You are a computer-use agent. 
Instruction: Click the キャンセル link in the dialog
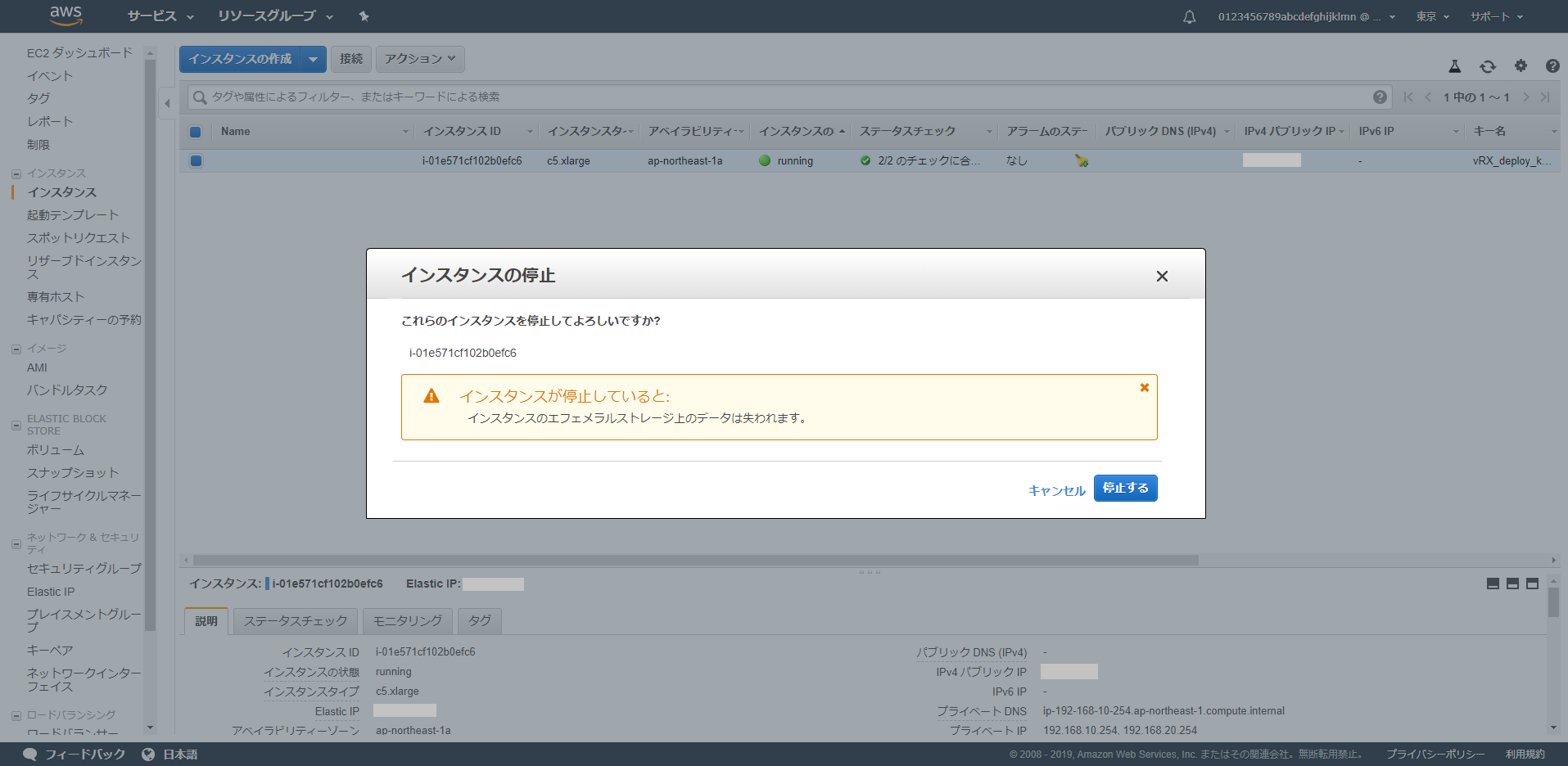pyautogui.click(x=1056, y=489)
